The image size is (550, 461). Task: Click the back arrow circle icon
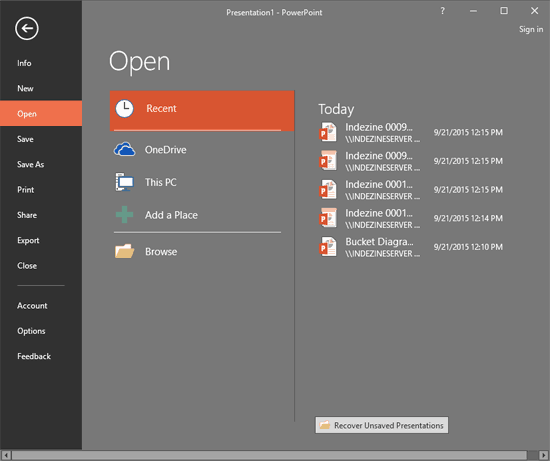[27, 28]
